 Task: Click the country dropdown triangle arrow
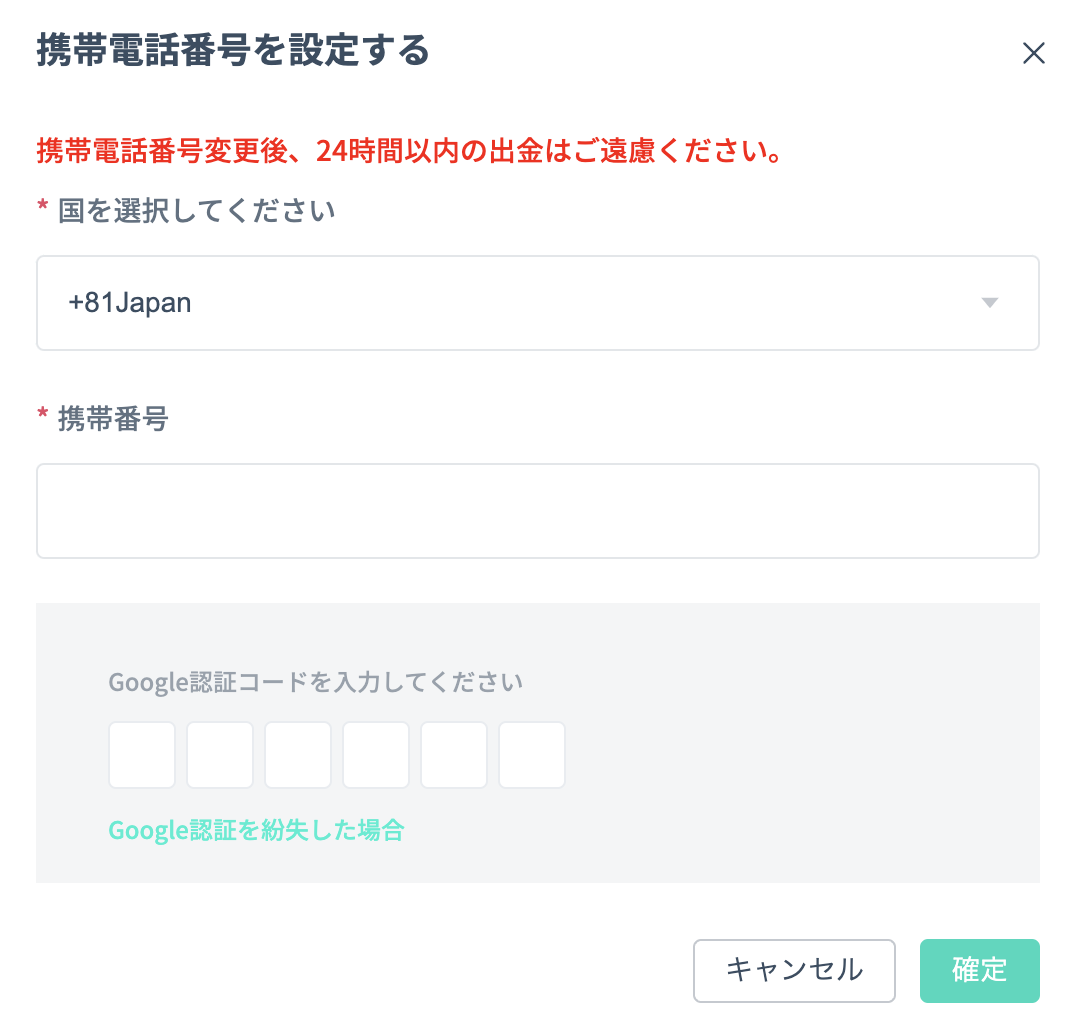[x=990, y=303]
